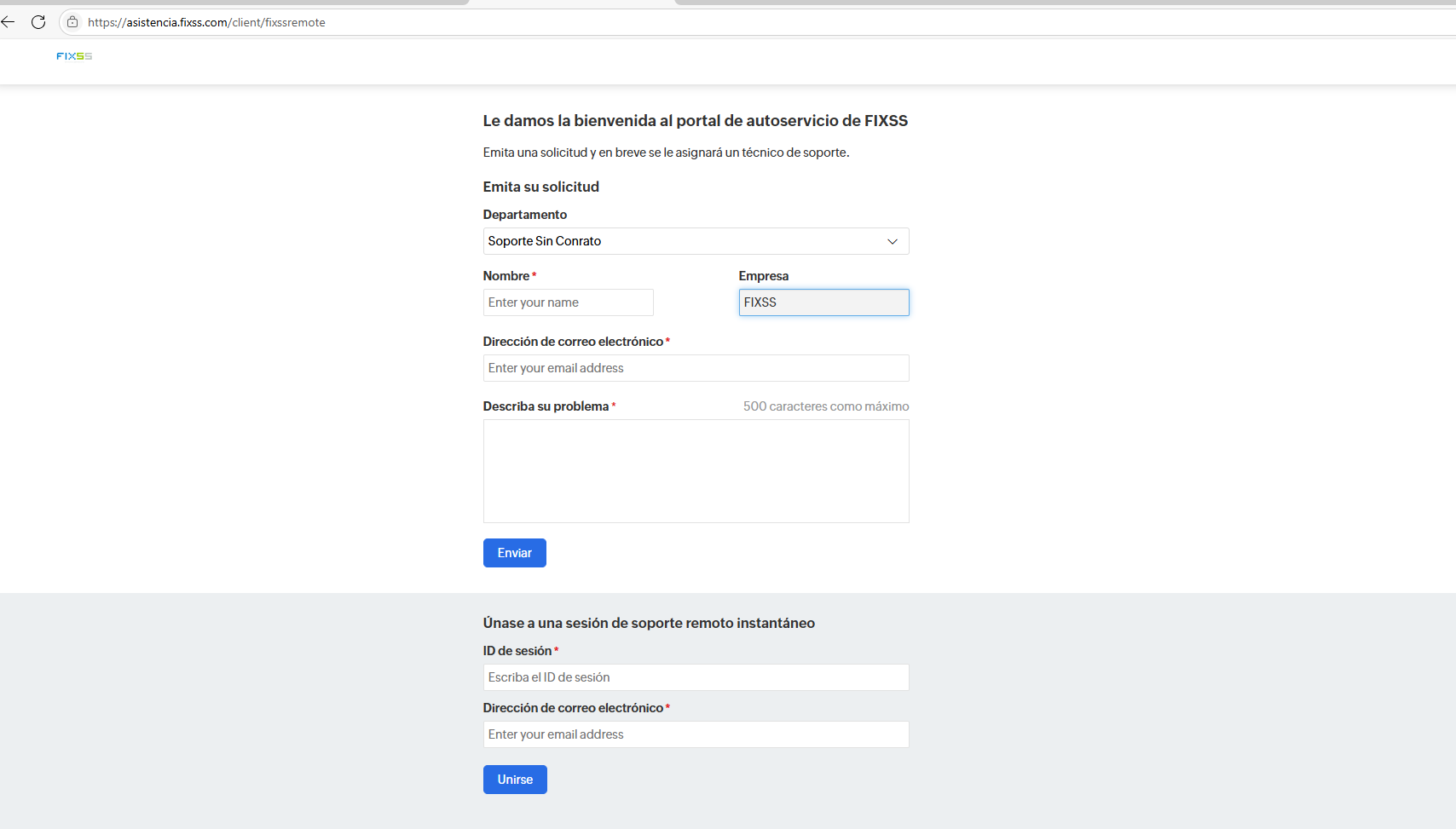The image size is (1456, 829).
Task: Focus email field in solicitud form
Action: (x=696, y=368)
